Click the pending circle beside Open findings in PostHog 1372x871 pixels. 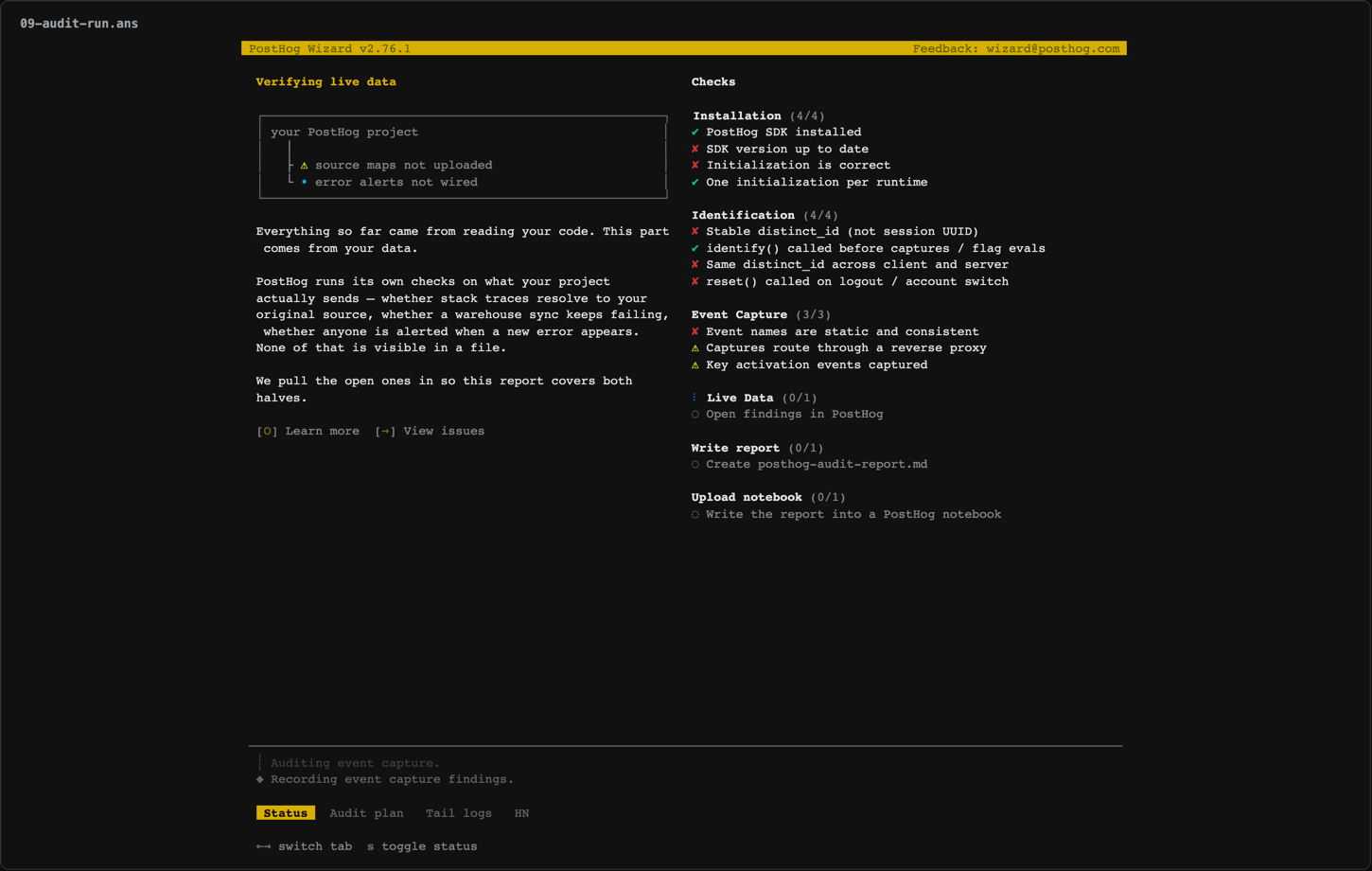click(695, 414)
